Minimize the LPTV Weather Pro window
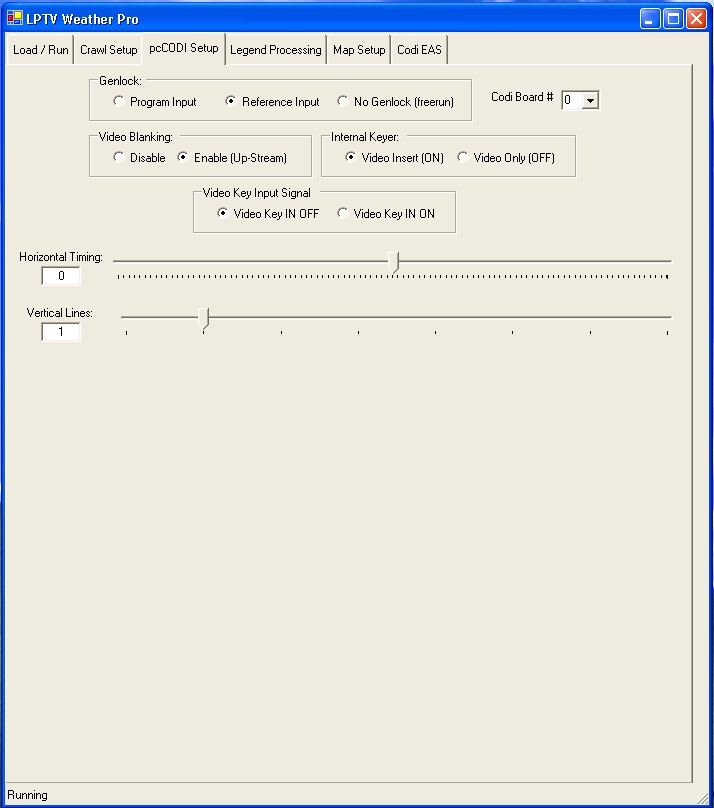The height and width of the screenshot is (808, 714). 650,19
